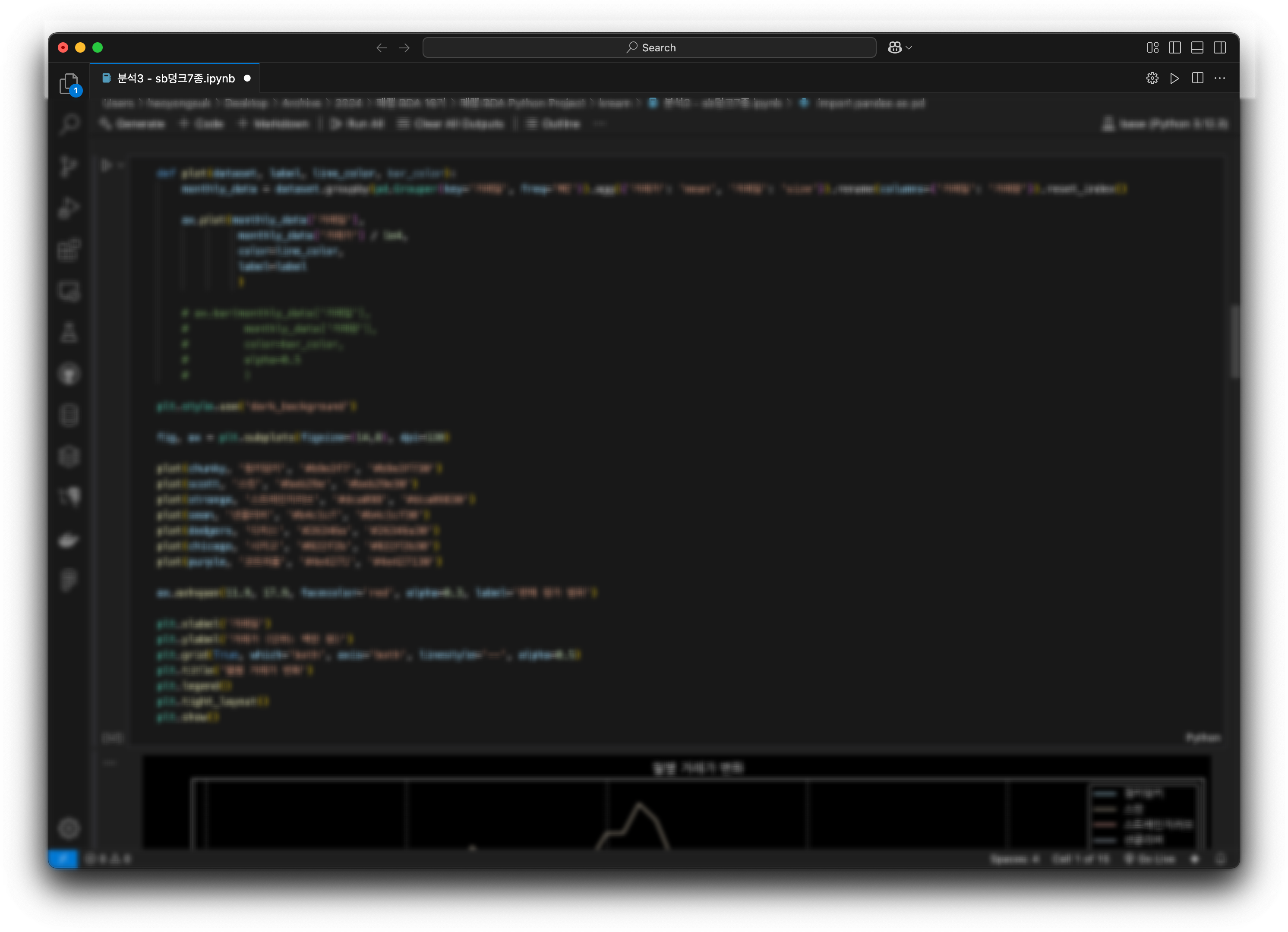Select the 분석3 - sb덩크7종.ipynb tab
This screenshot has width=1288, height=932.
[x=176, y=79]
